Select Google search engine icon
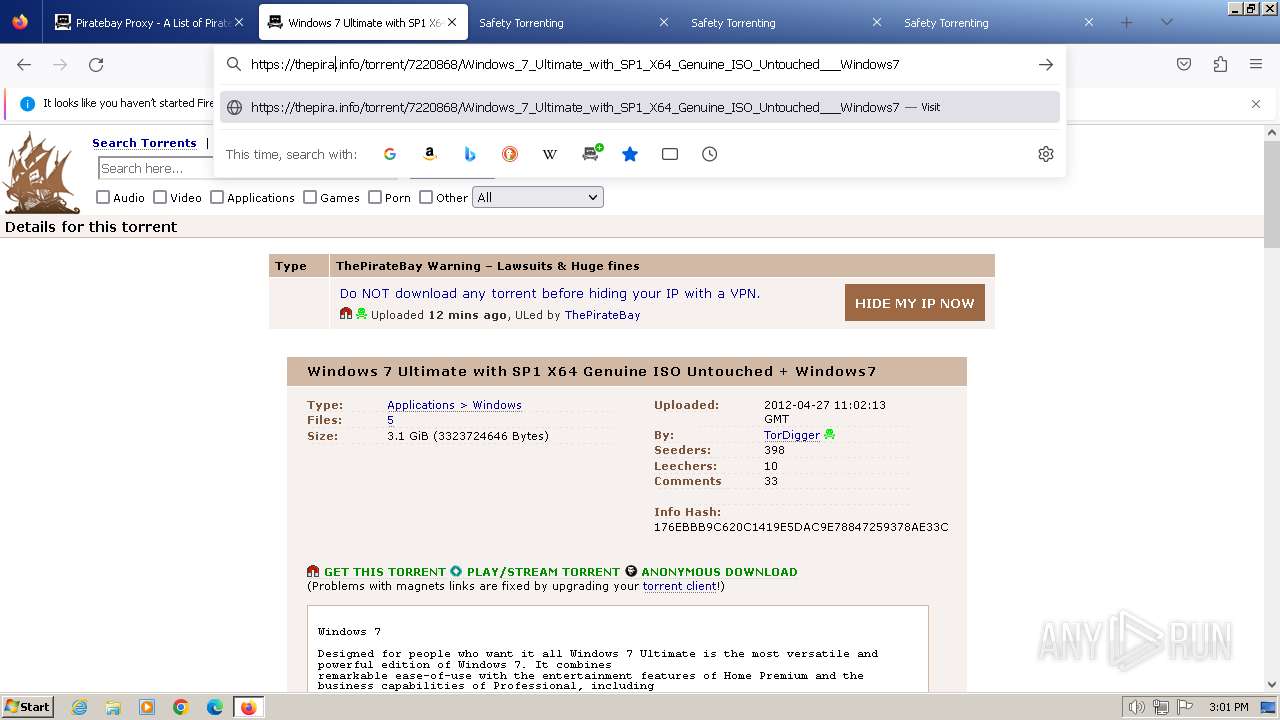Viewport: 1280px width, 720px height. pyautogui.click(x=390, y=154)
